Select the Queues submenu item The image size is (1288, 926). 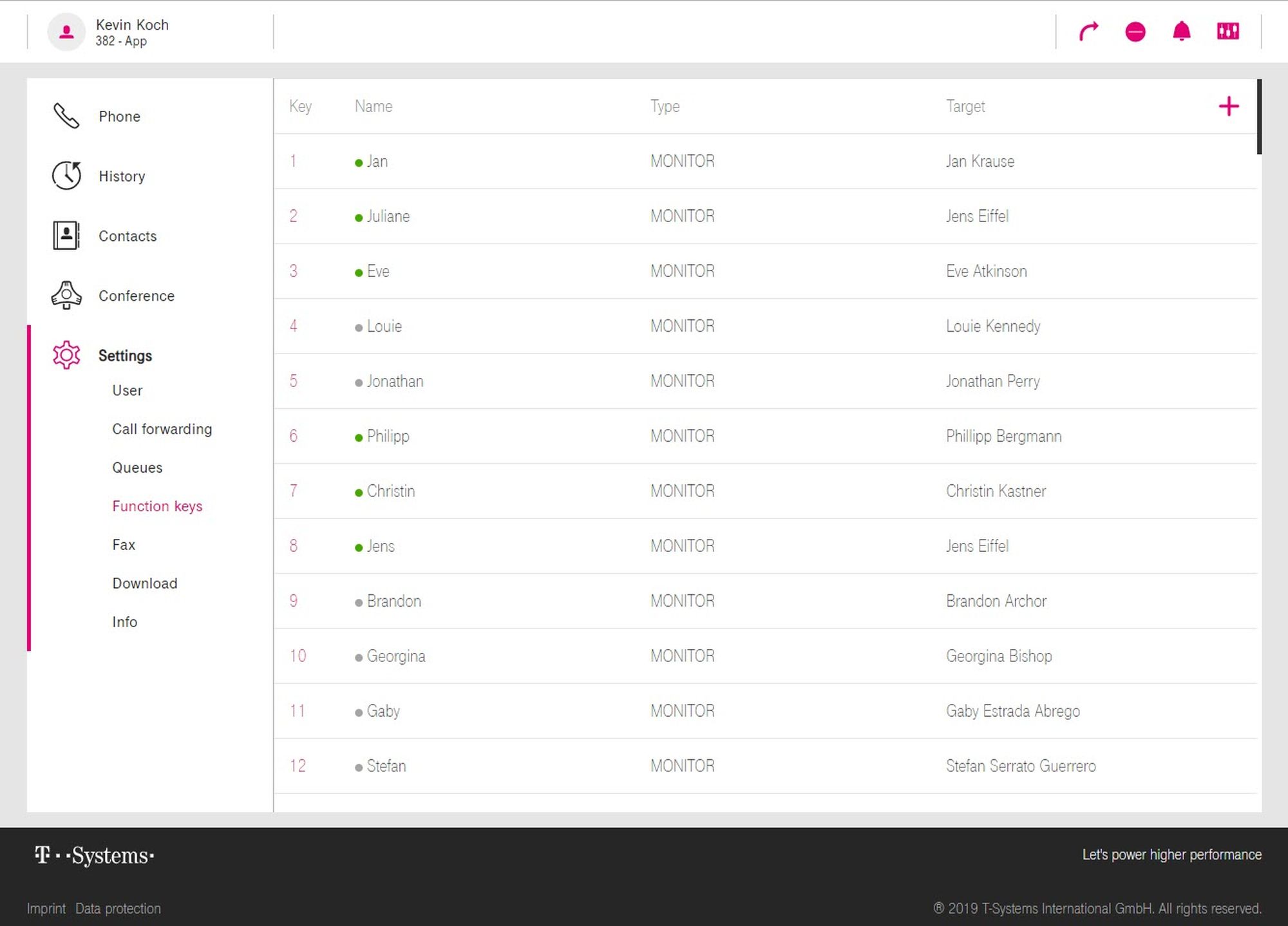[137, 468]
